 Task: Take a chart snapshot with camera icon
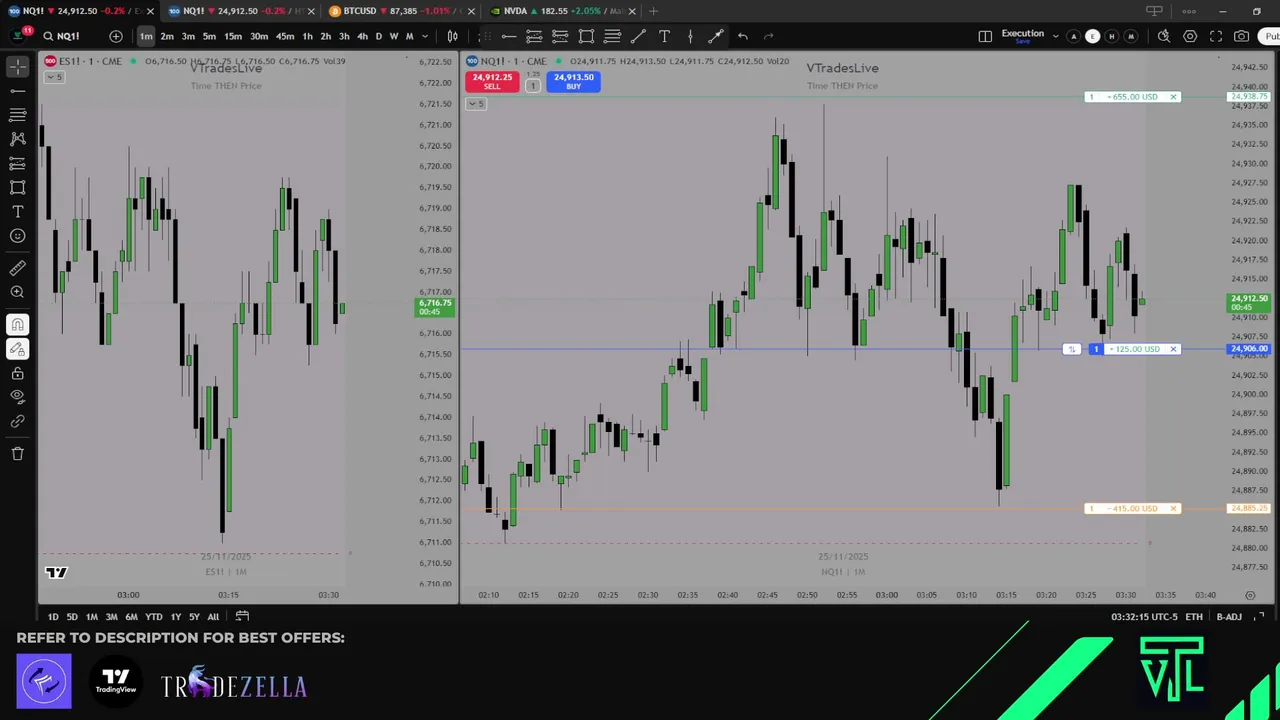1241,36
